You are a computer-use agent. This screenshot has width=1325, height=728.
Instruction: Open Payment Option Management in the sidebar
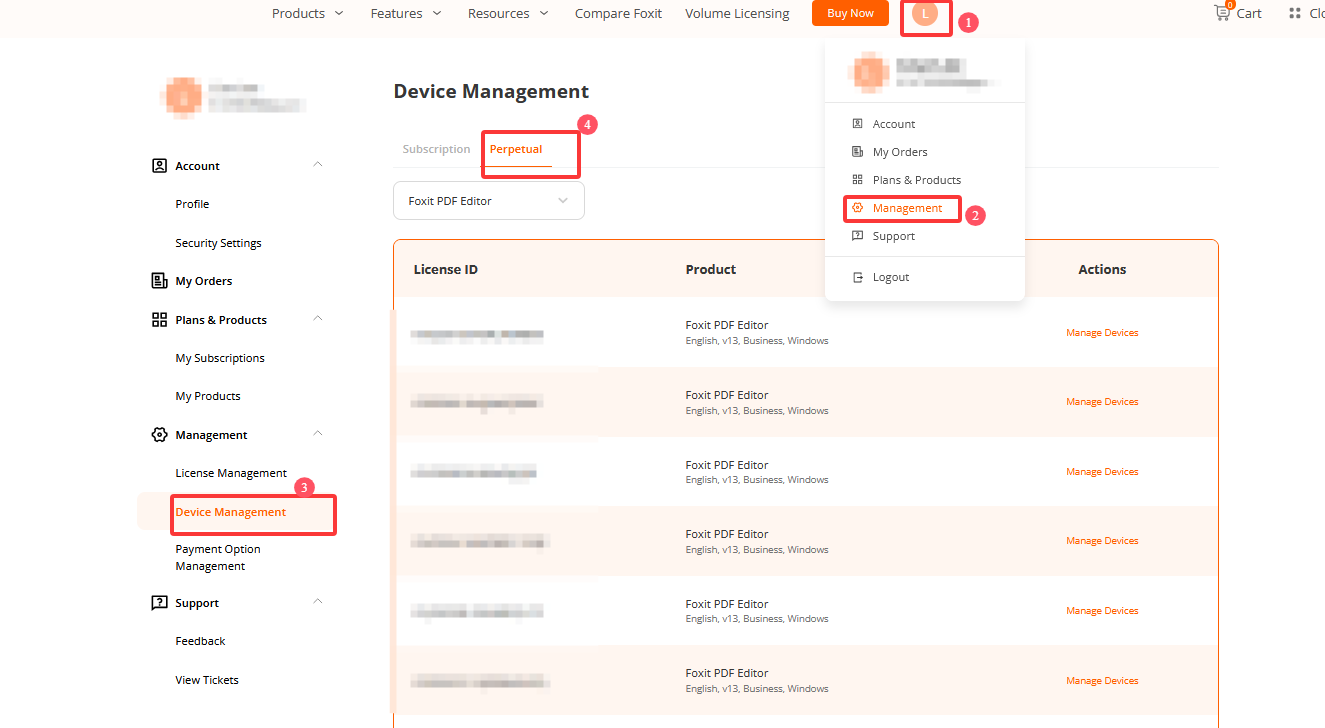218,558
